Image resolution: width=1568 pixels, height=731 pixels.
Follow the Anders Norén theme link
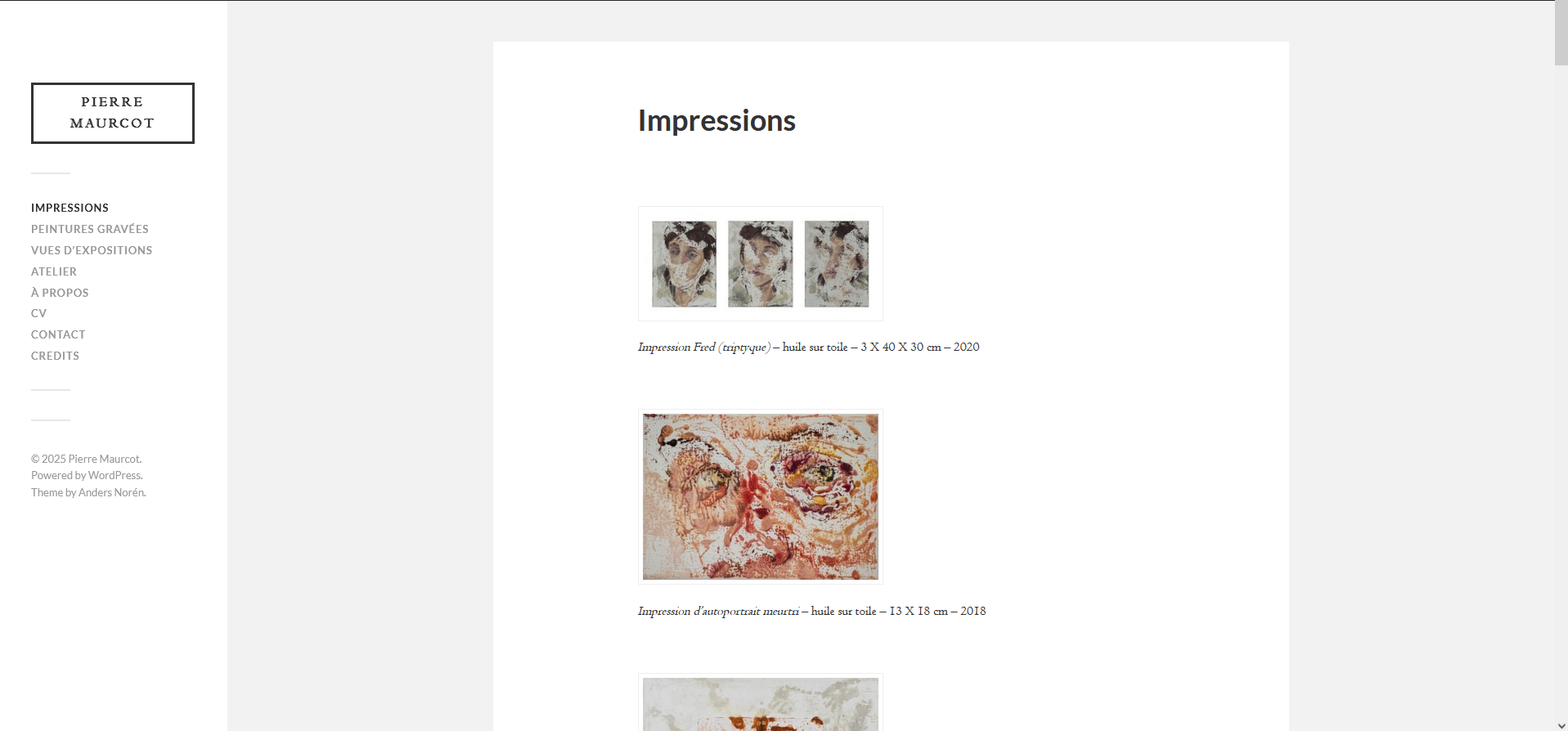111,492
